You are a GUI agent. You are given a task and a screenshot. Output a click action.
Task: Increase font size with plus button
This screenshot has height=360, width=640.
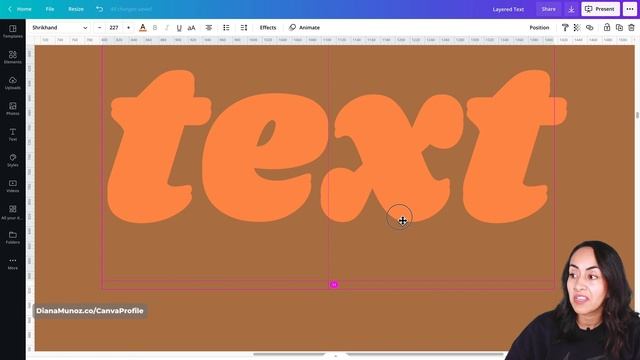[x=128, y=28]
